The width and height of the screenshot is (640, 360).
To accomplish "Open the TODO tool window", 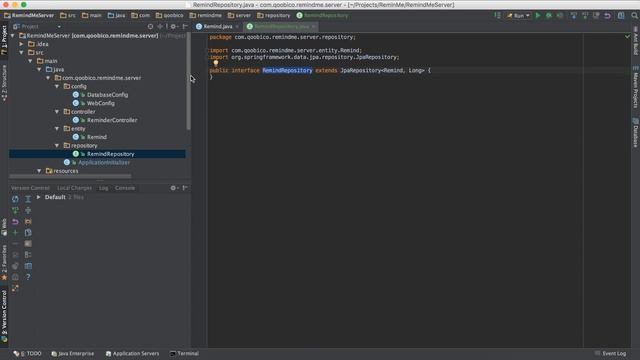I will (x=27, y=353).
